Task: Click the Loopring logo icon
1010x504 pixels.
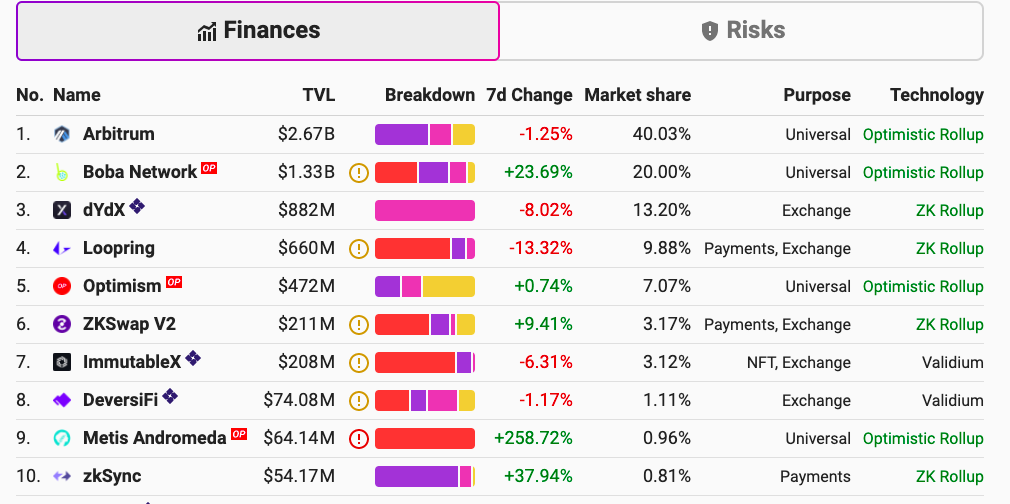Action: [x=62, y=248]
